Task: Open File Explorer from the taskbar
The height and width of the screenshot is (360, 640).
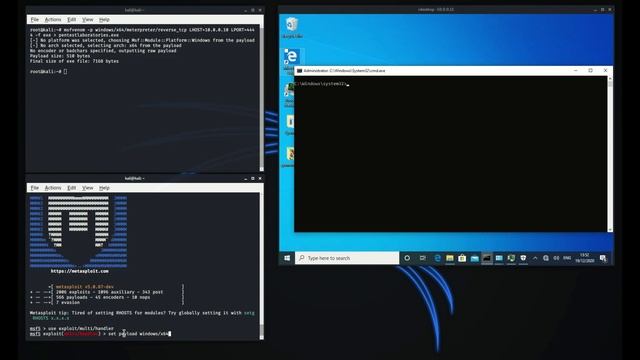Action: 450,258
